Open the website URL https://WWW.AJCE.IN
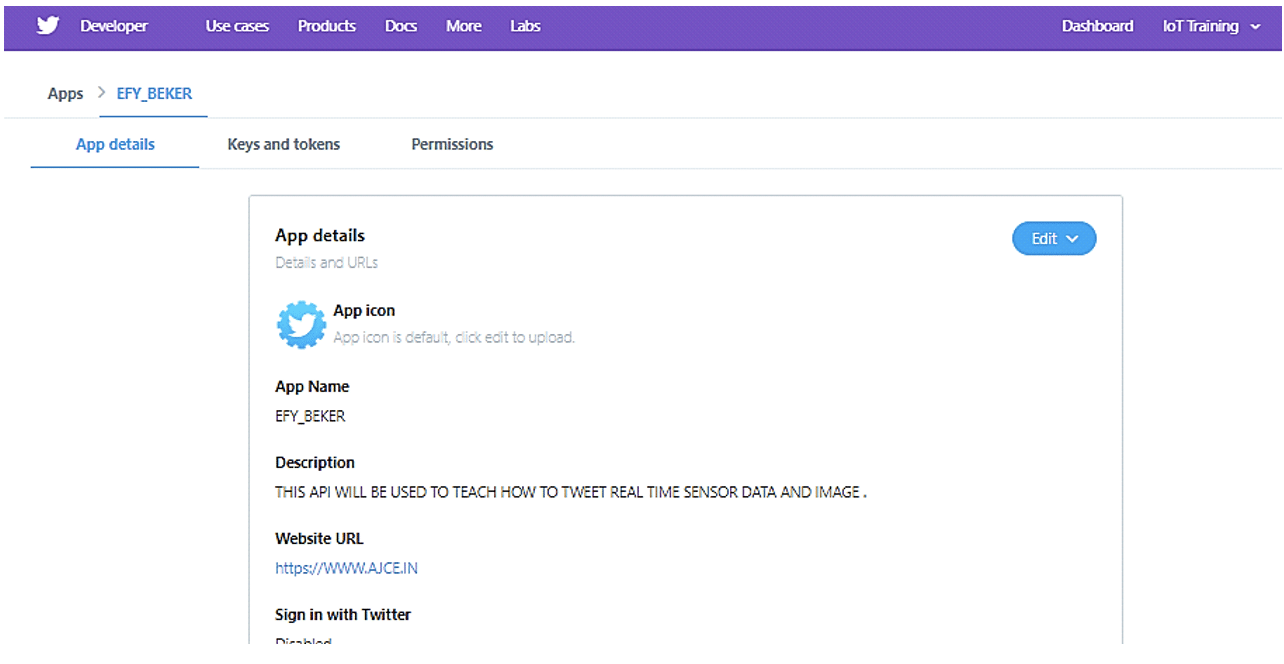 (345, 567)
